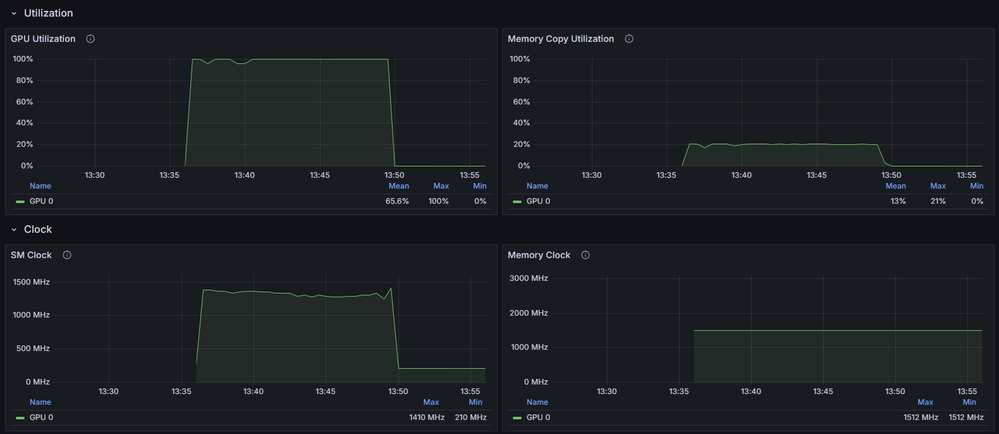Sort SM Clock legend by Max
The height and width of the screenshot is (434, 999).
(431, 402)
